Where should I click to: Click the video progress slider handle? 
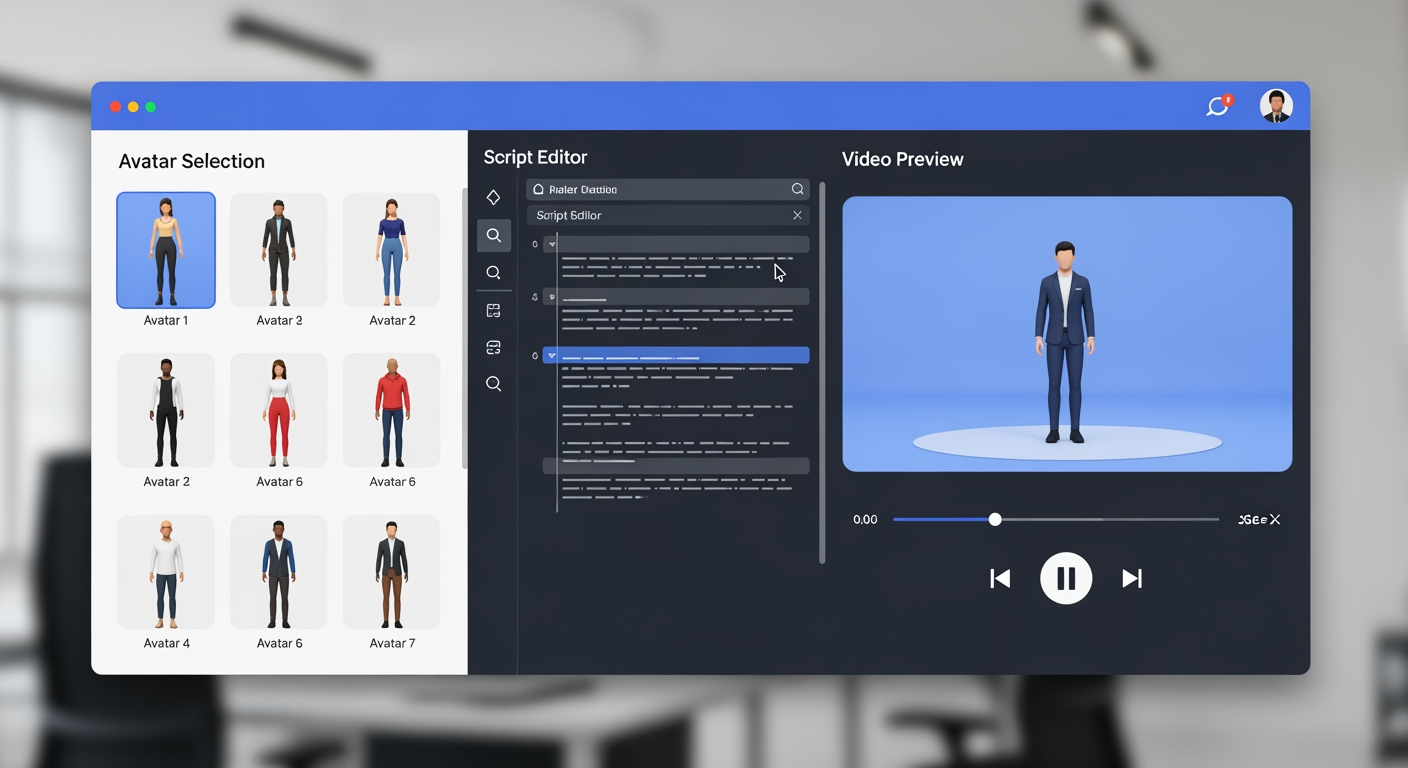[994, 519]
